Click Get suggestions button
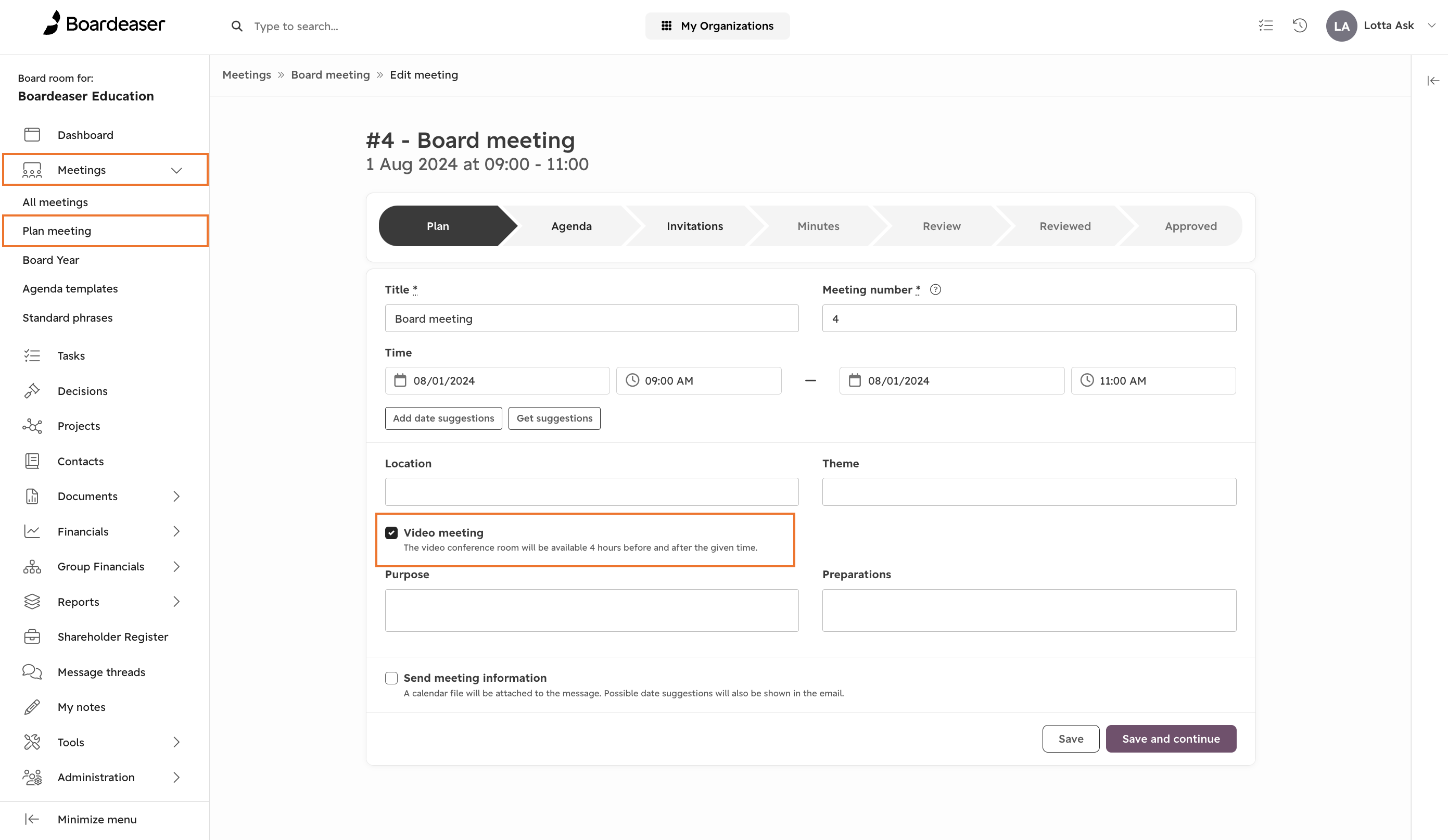 [x=554, y=418]
